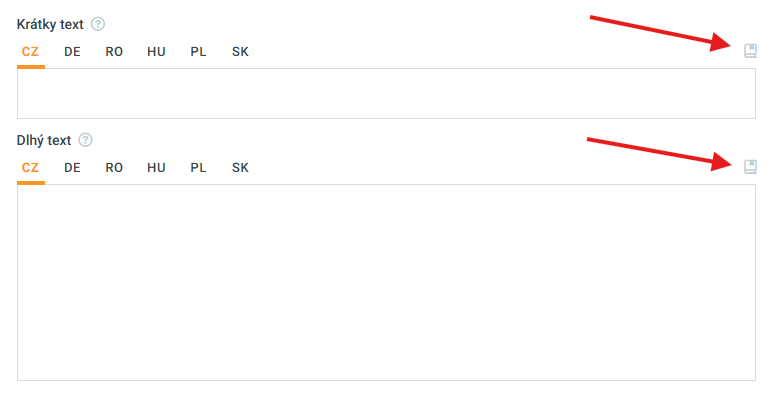The image size is (769, 396).
Task: Switch to DE tab under Krátky text
Action: point(72,52)
